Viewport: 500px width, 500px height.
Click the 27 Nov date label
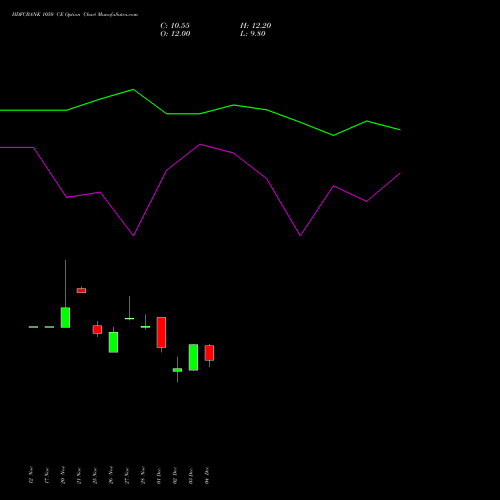pos(127,475)
